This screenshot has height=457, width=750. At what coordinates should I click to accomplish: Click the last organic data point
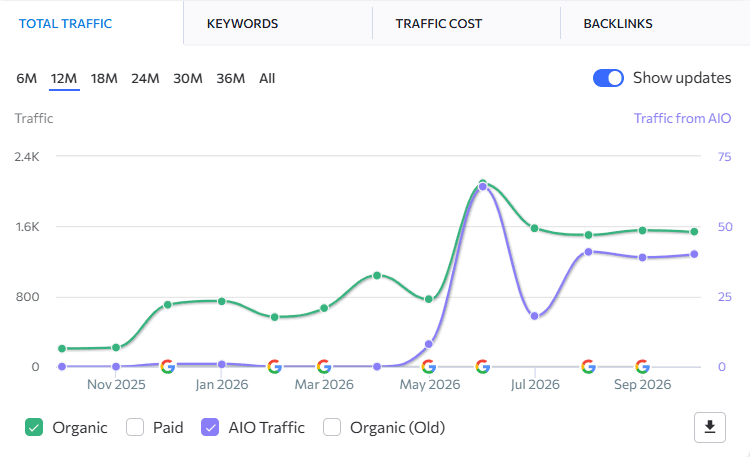coord(694,232)
